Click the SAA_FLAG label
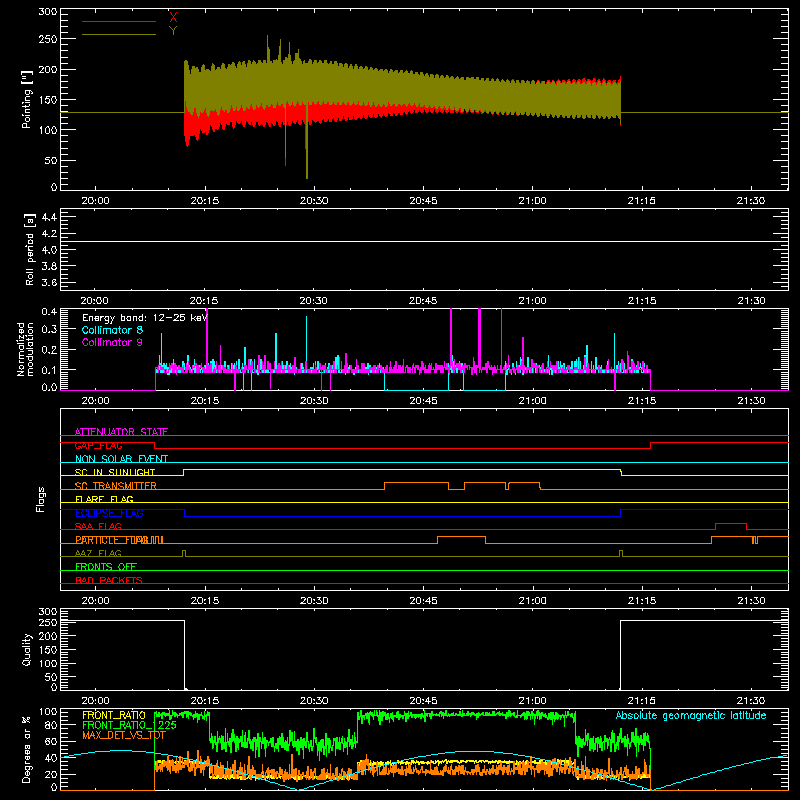The image size is (800, 800). 98,526
